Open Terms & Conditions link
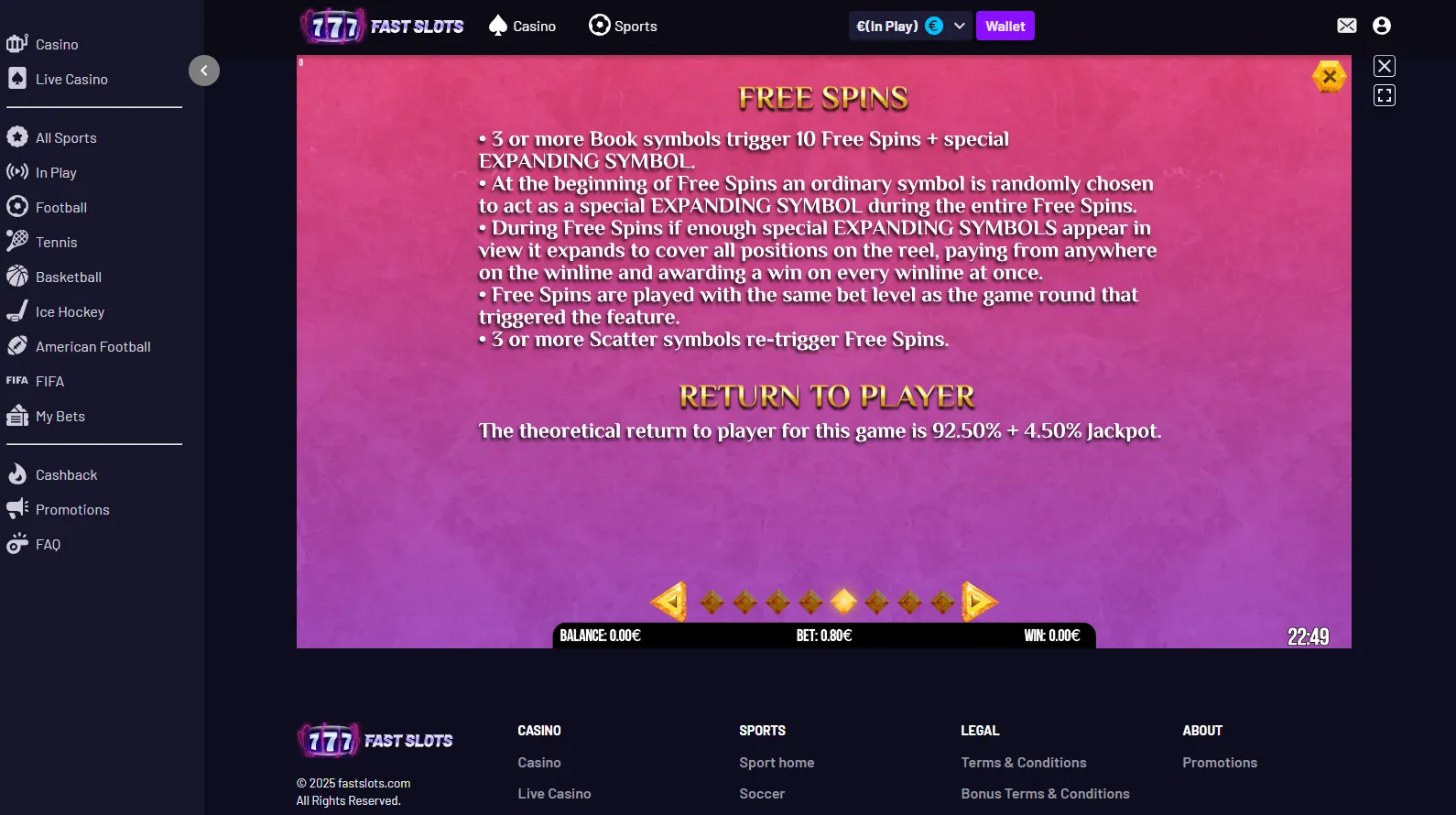1456x815 pixels. point(1024,763)
